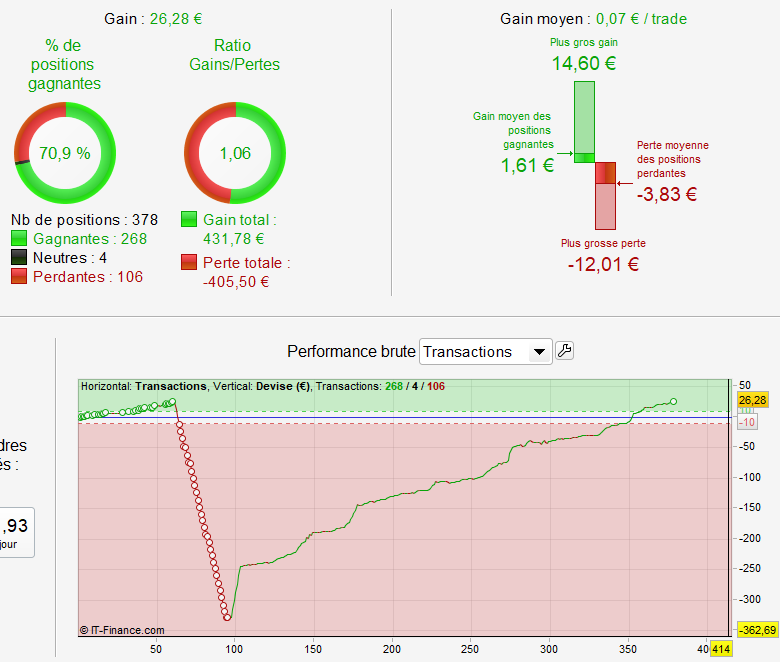
Task: Click the text 'Gagnantes : 268'
Action: [x=90, y=238]
